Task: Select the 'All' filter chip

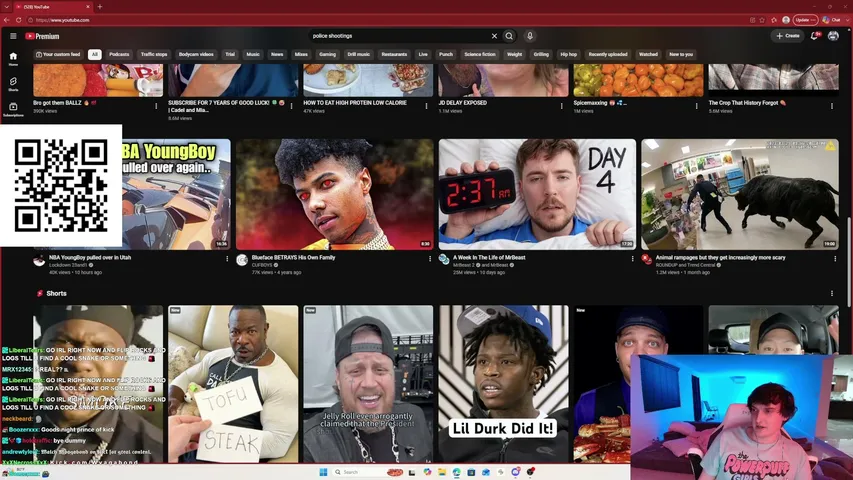Action: coord(95,54)
